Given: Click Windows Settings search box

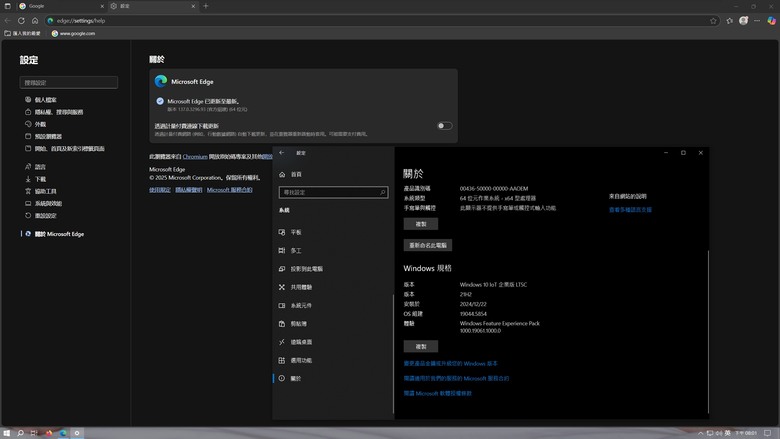Looking at the screenshot, I should coord(333,192).
